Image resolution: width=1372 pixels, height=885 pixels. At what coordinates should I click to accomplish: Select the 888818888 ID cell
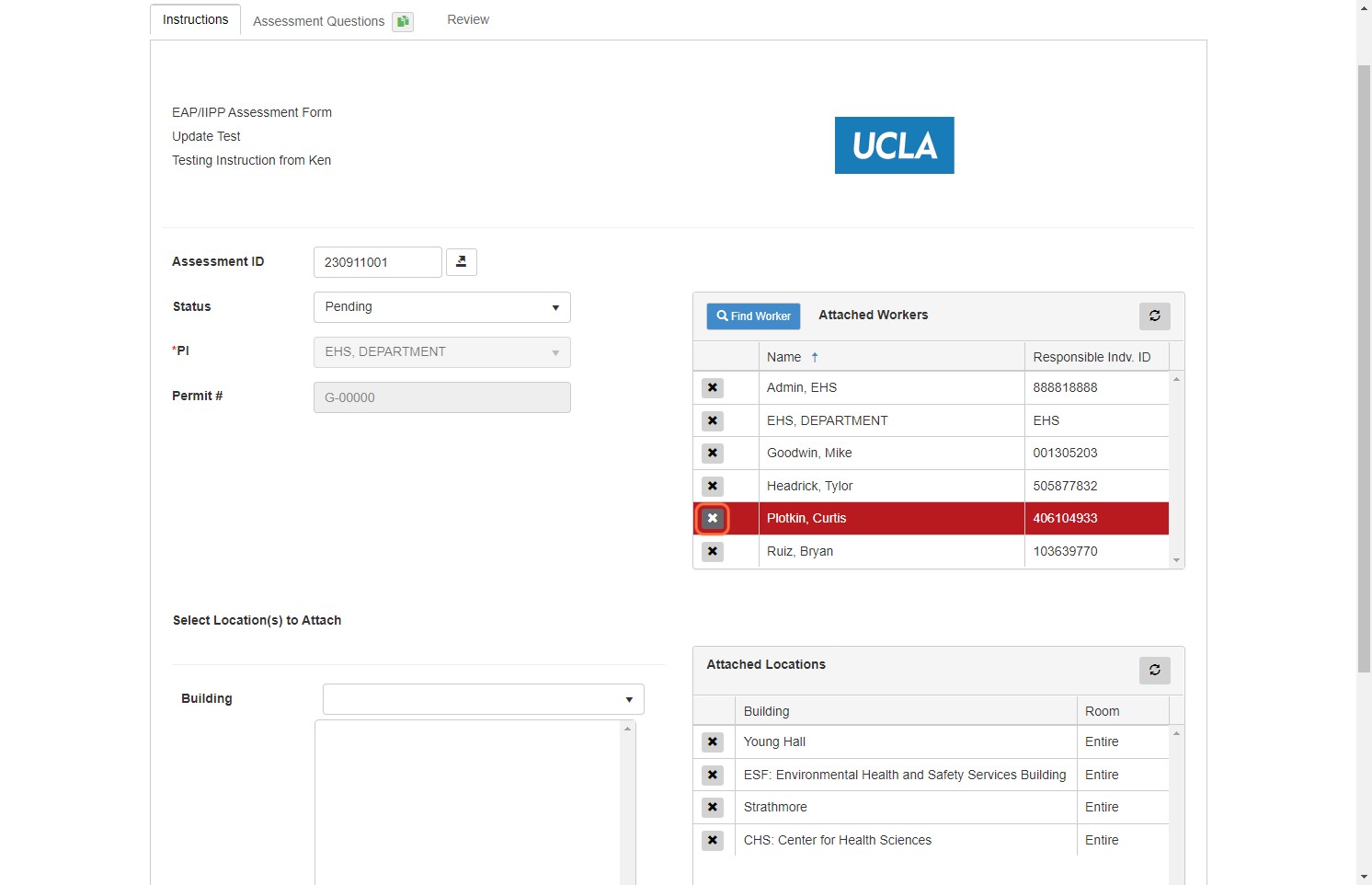(x=1097, y=388)
